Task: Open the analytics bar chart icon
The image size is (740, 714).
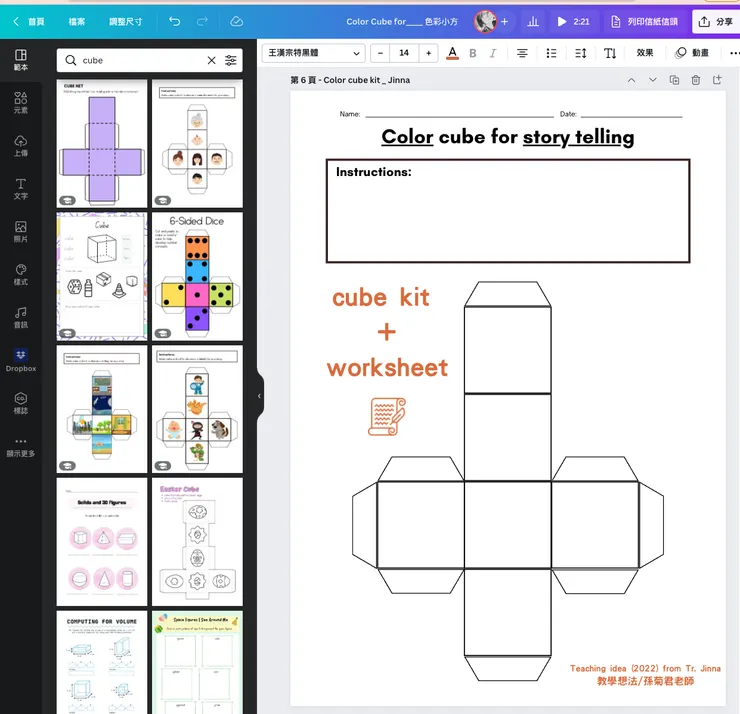Action: pos(533,21)
